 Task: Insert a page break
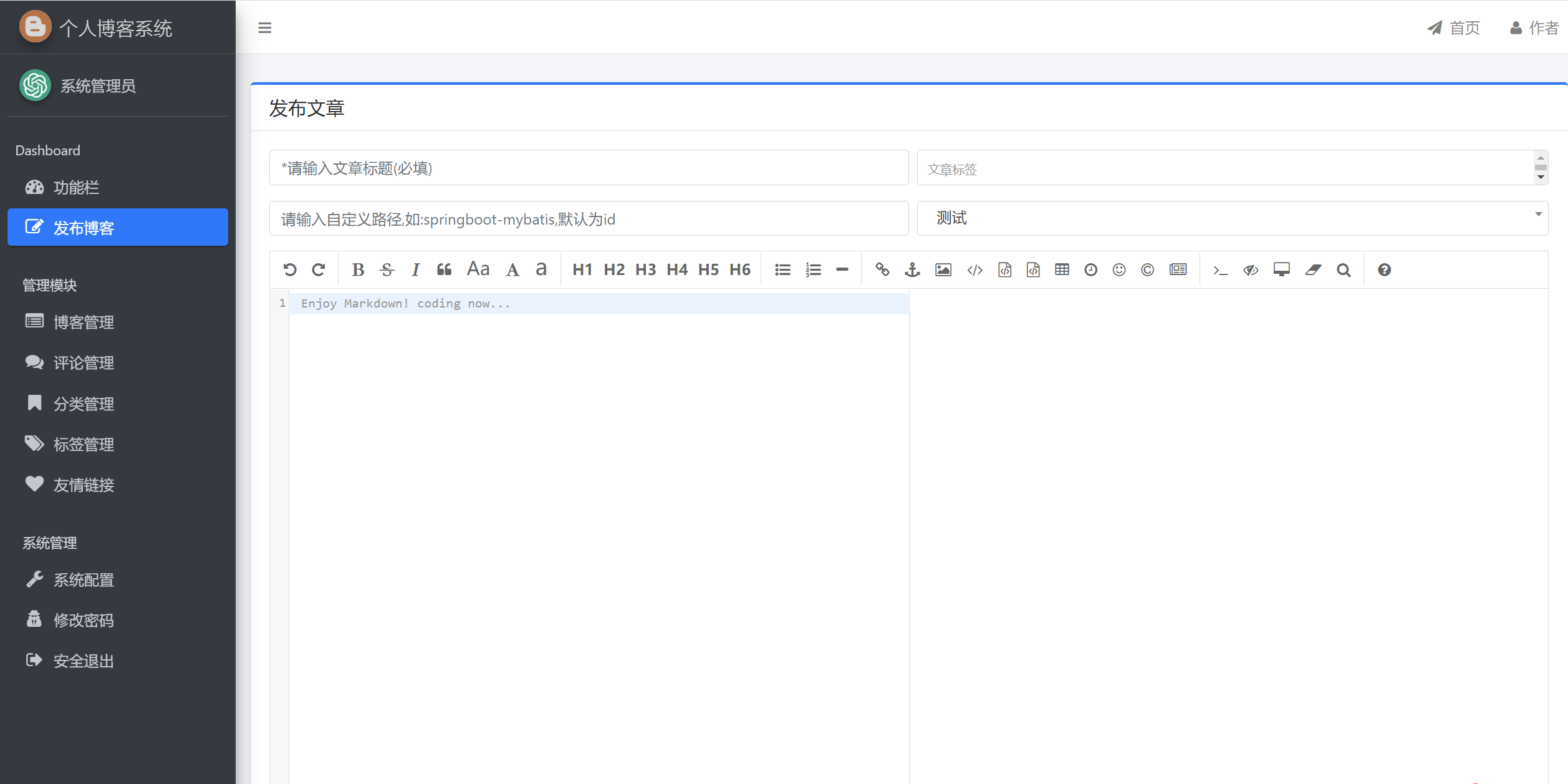coord(1178,269)
